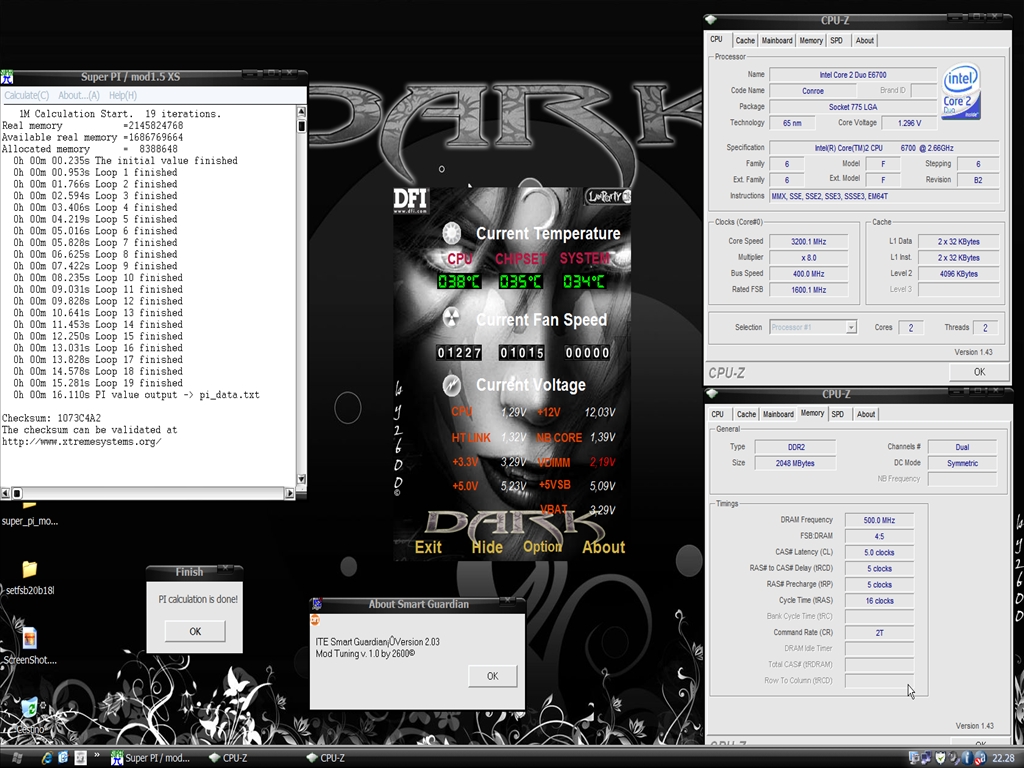Click the xtremesystems.org URL text in Super PI
This screenshot has height=768, width=1024.
click(x=81, y=441)
